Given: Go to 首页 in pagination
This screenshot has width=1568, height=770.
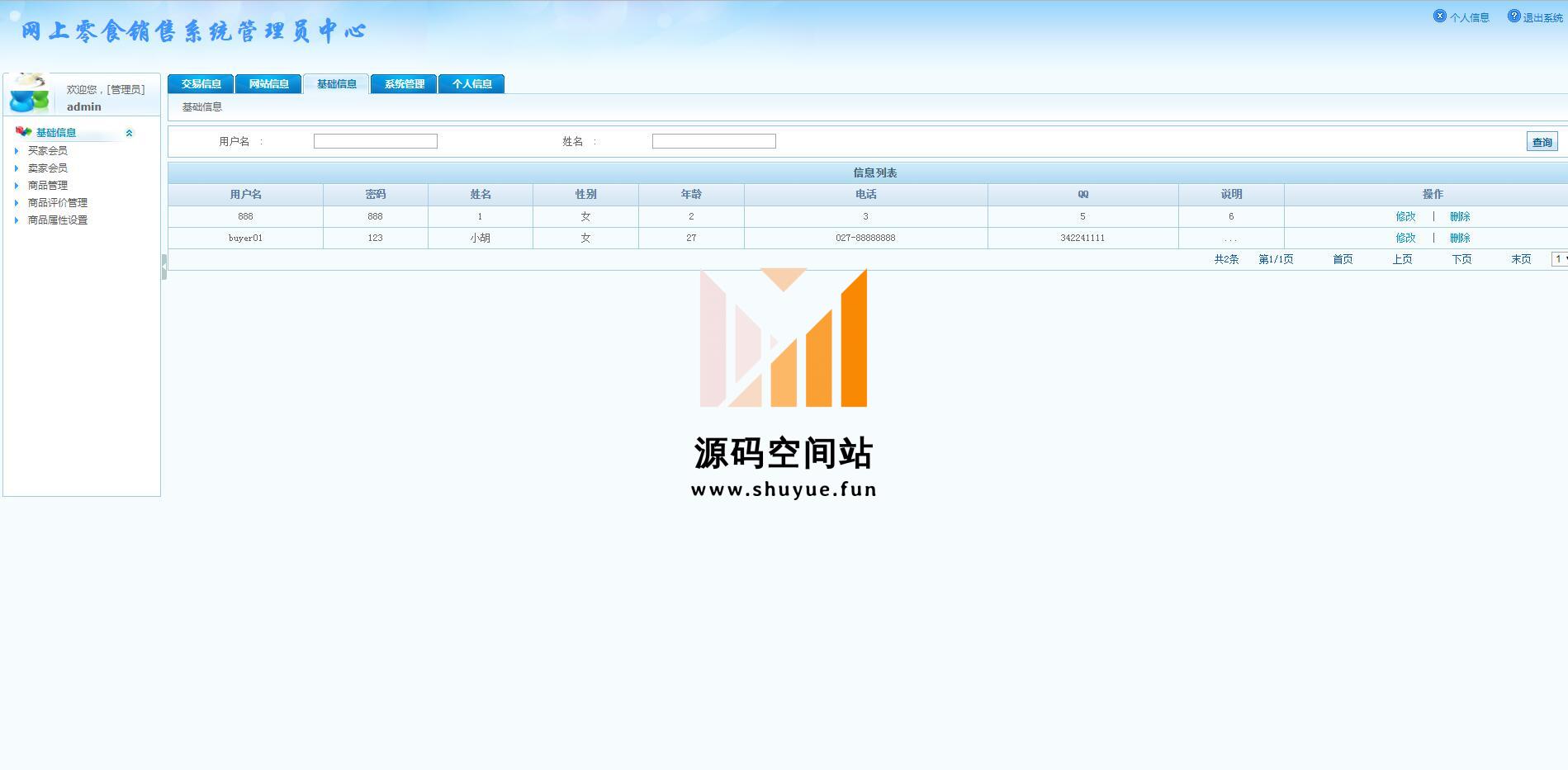Looking at the screenshot, I should click(1343, 259).
